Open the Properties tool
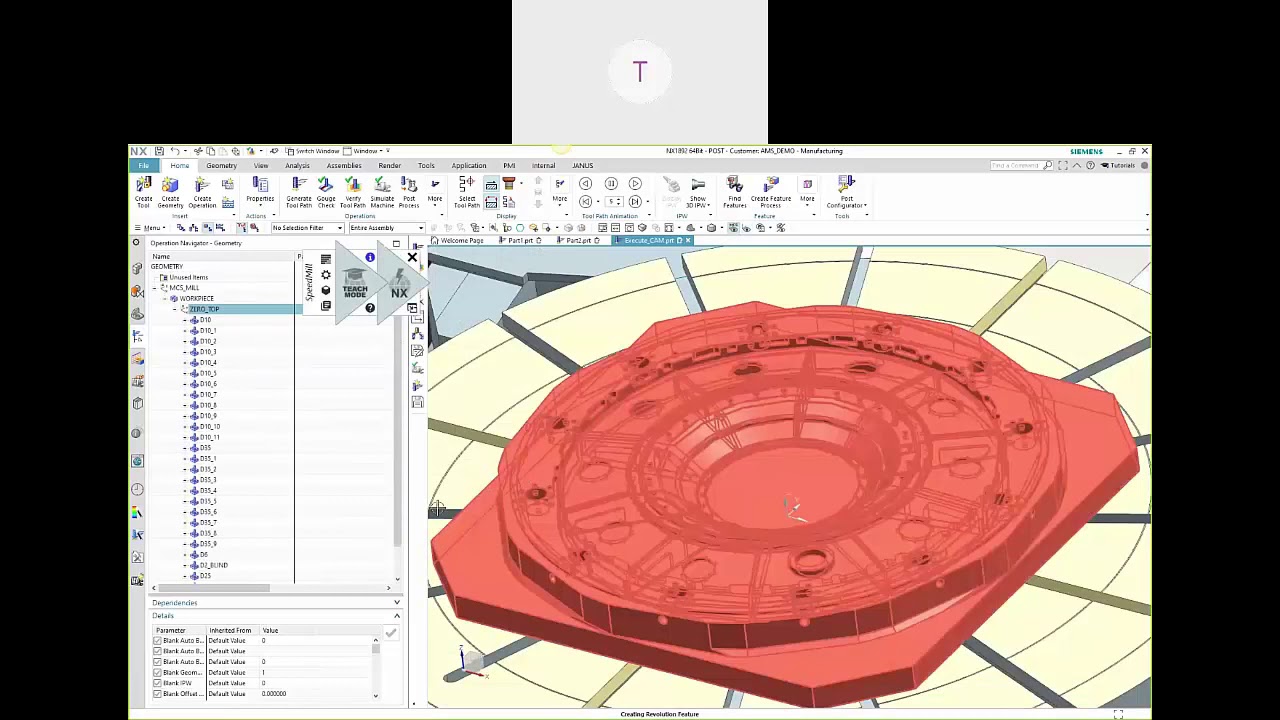 260,190
